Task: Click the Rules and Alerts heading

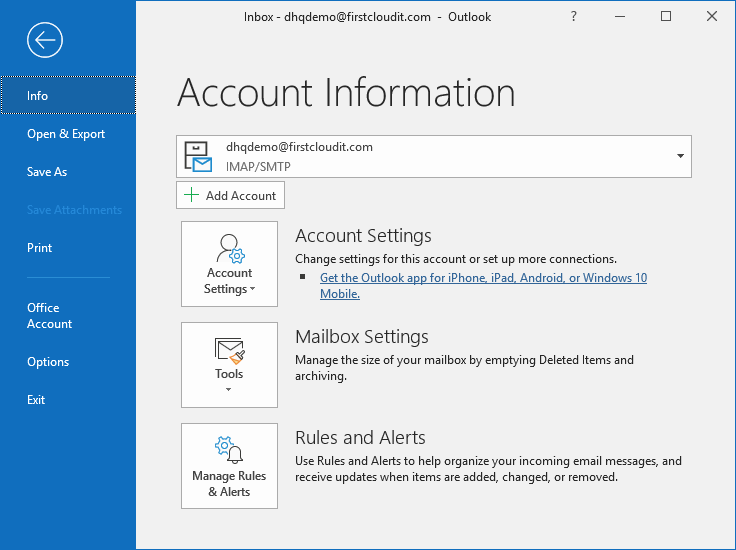Action: [360, 437]
